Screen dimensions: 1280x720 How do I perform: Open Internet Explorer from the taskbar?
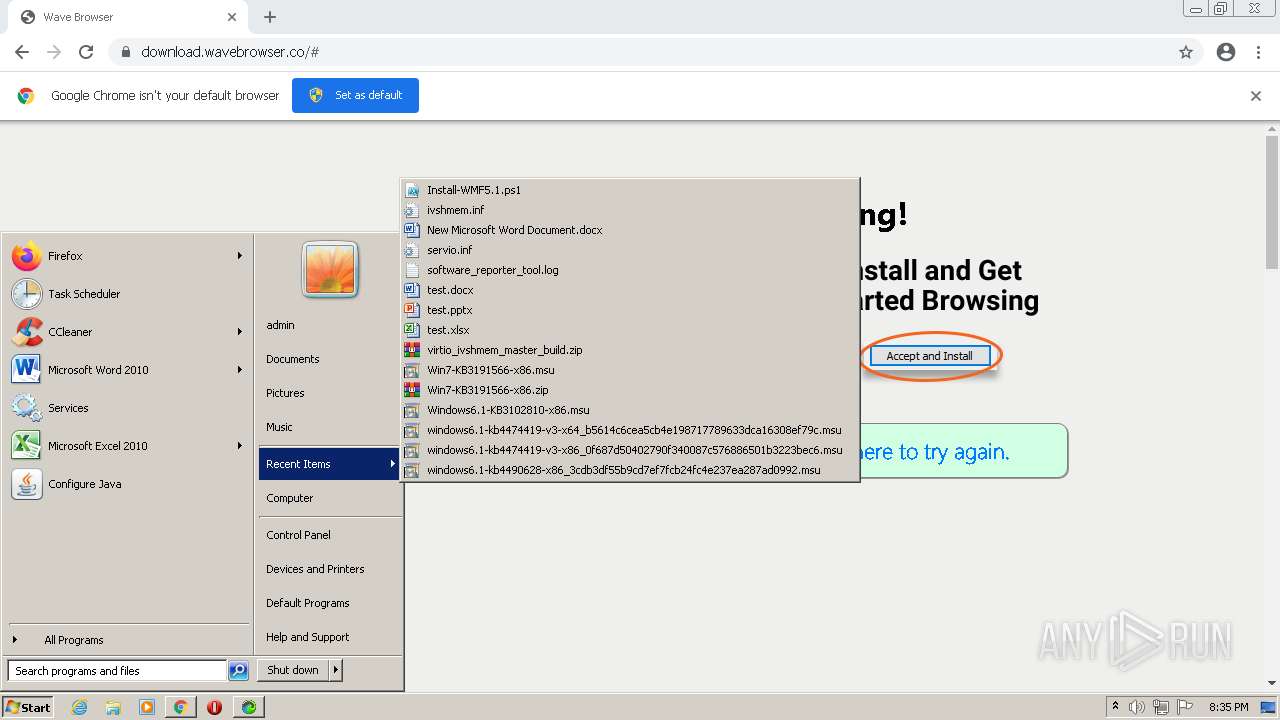(79, 707)
